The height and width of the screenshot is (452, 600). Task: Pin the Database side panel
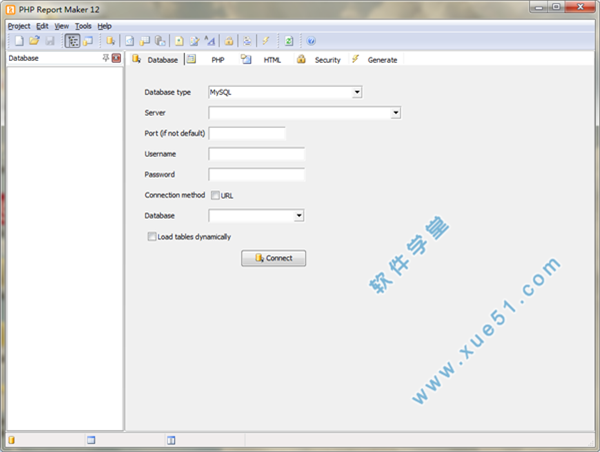click(x=106, y=58)
